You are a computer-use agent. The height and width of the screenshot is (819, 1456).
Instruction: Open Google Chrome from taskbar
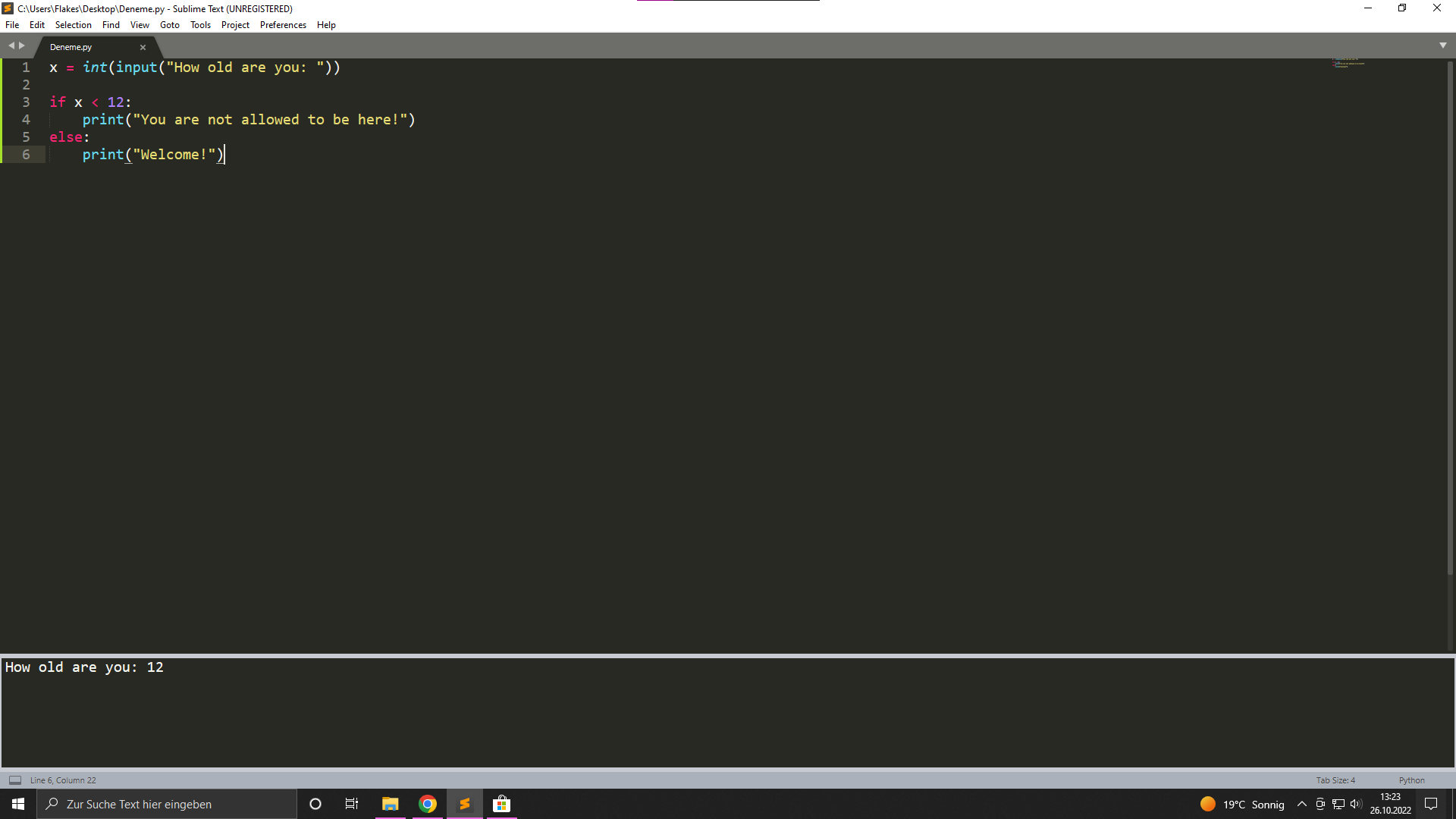coord(428,804)
